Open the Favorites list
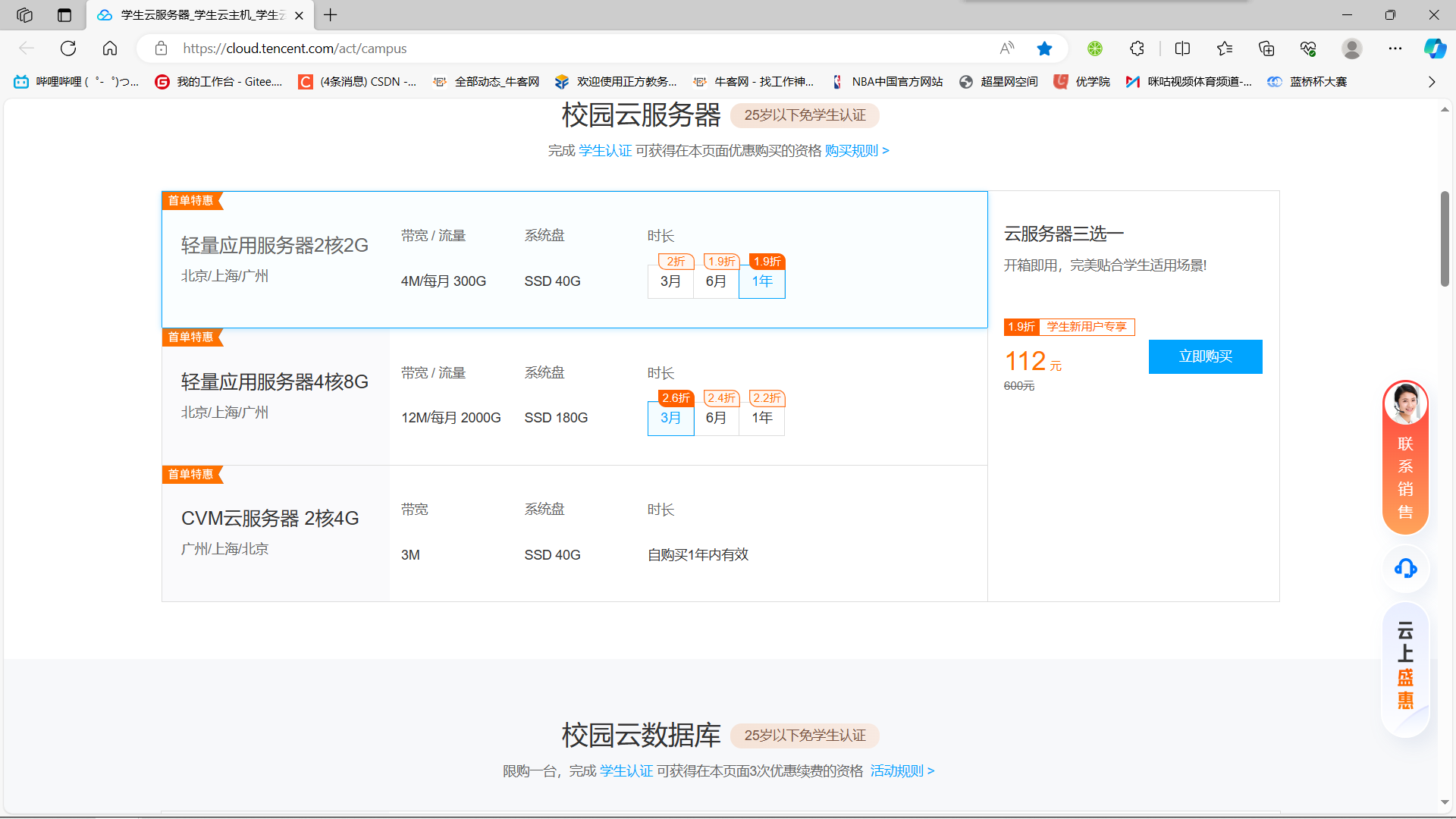This screenshot has height=819, width=1456. [x=1225, y=49]
